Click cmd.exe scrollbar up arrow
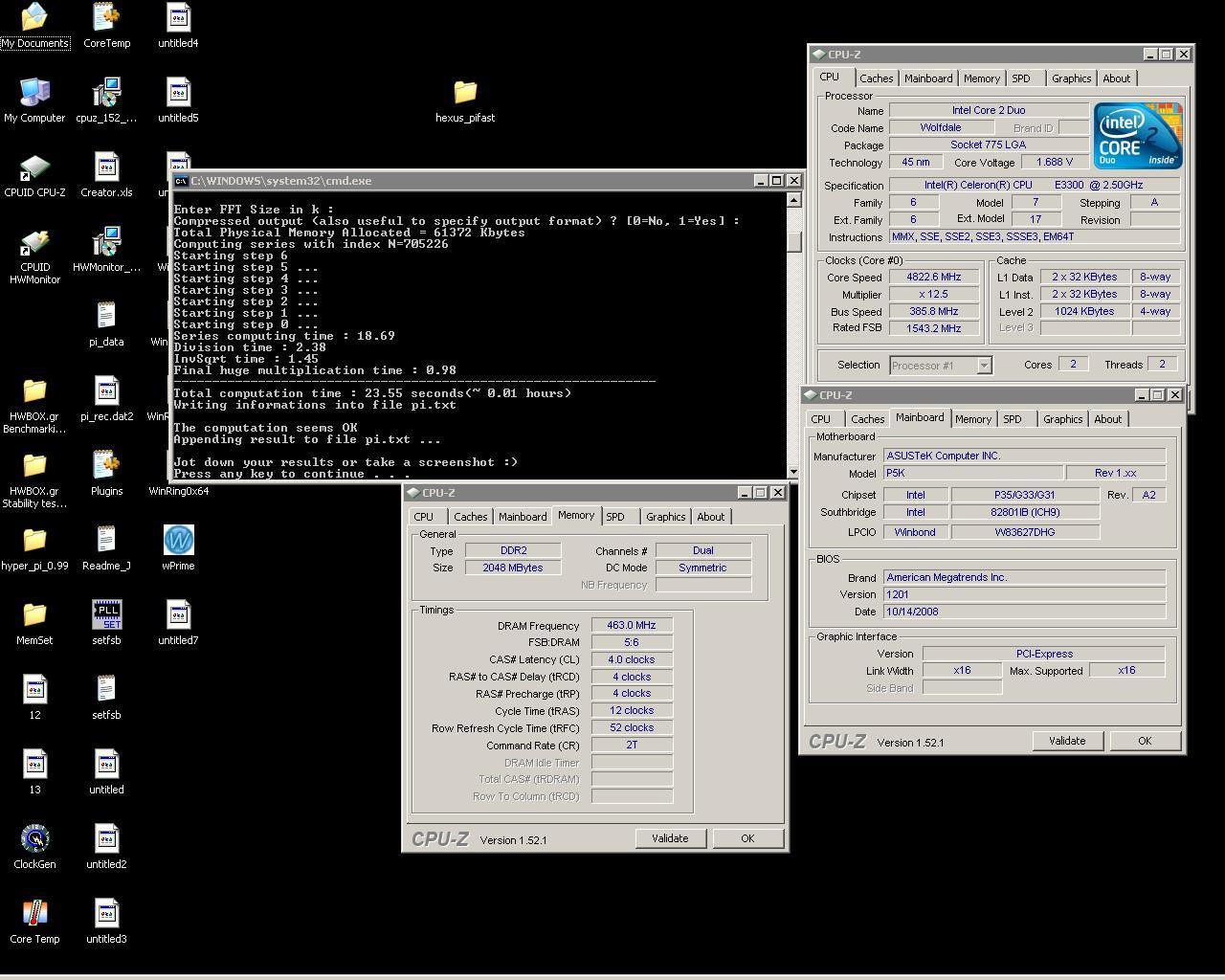Screen dimensions: 1225x980 (793, 200)
